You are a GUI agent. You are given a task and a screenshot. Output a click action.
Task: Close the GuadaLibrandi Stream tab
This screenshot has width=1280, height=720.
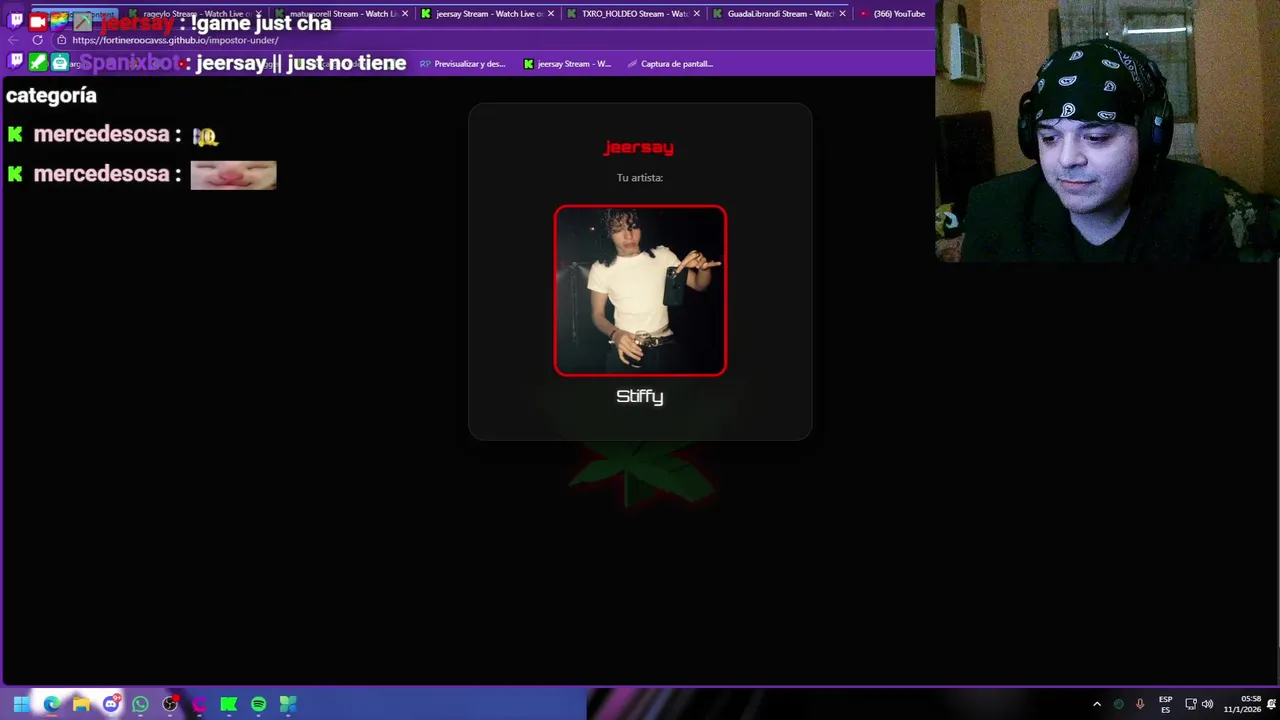click(x=843, y=14)
